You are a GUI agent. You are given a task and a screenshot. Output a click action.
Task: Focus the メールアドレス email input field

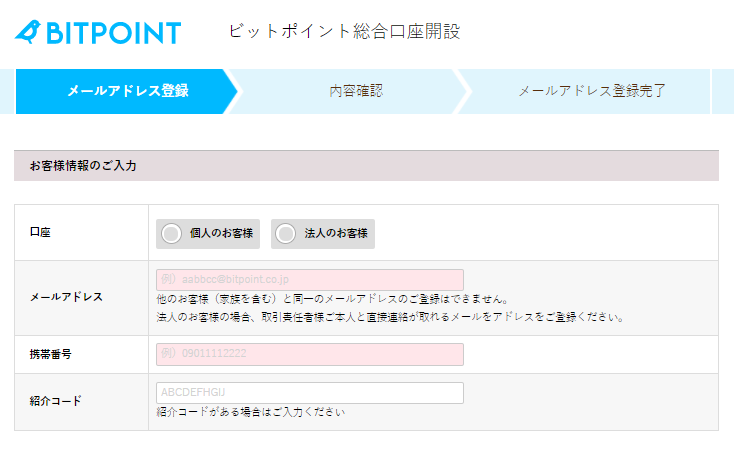click(310, 279)
